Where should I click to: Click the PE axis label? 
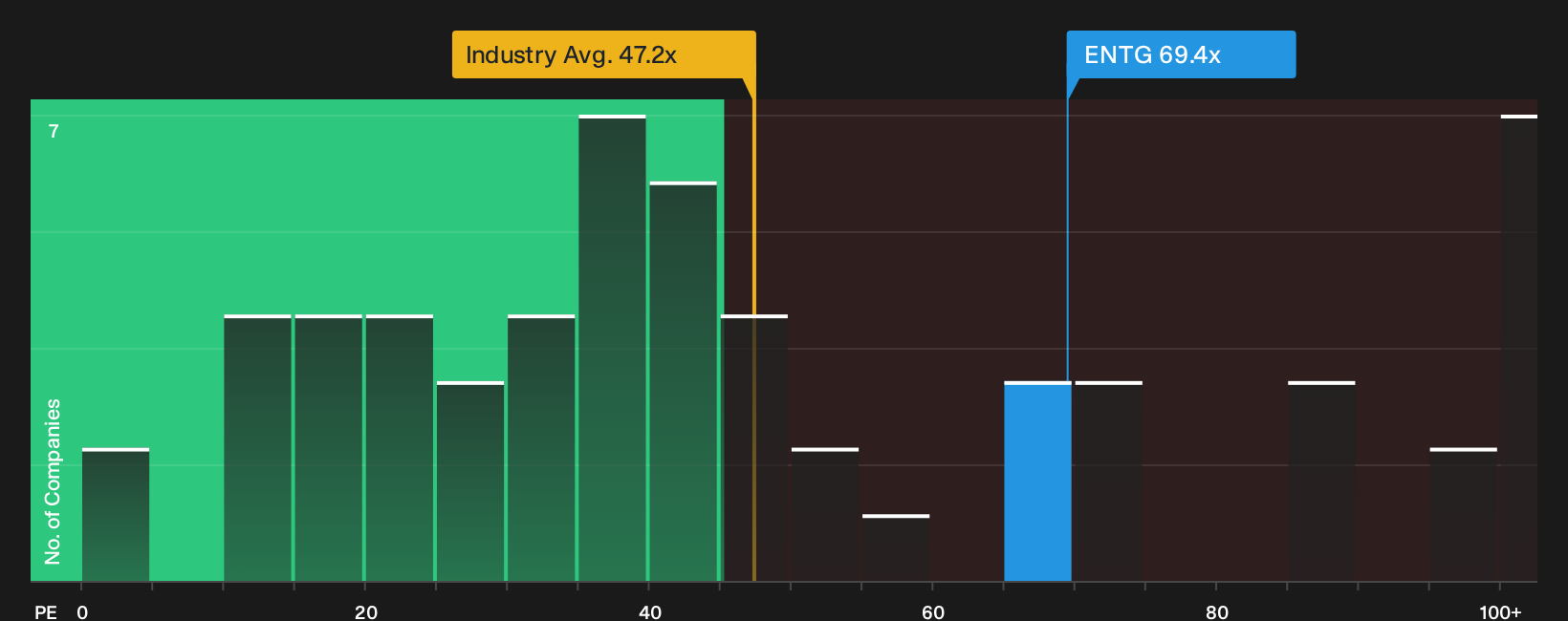(x=46, y=612)
